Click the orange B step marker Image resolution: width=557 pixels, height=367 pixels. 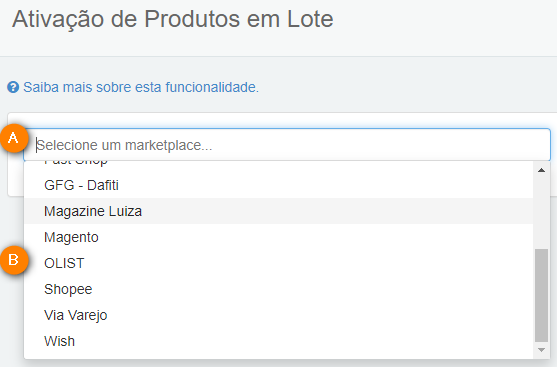tap(14, 260)
